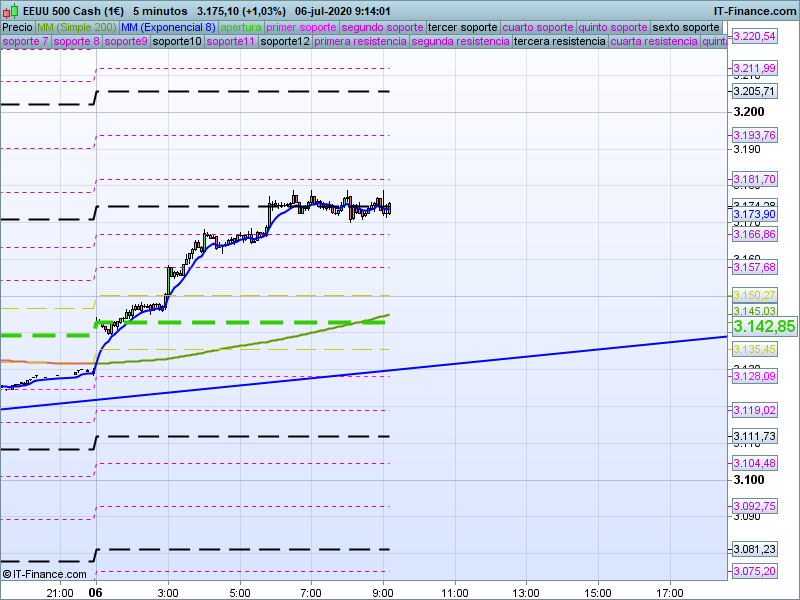Viewport: 800px width, 600px height.
Task: Click the 3.111,73 price tag
Action: [x=755, y=436]
